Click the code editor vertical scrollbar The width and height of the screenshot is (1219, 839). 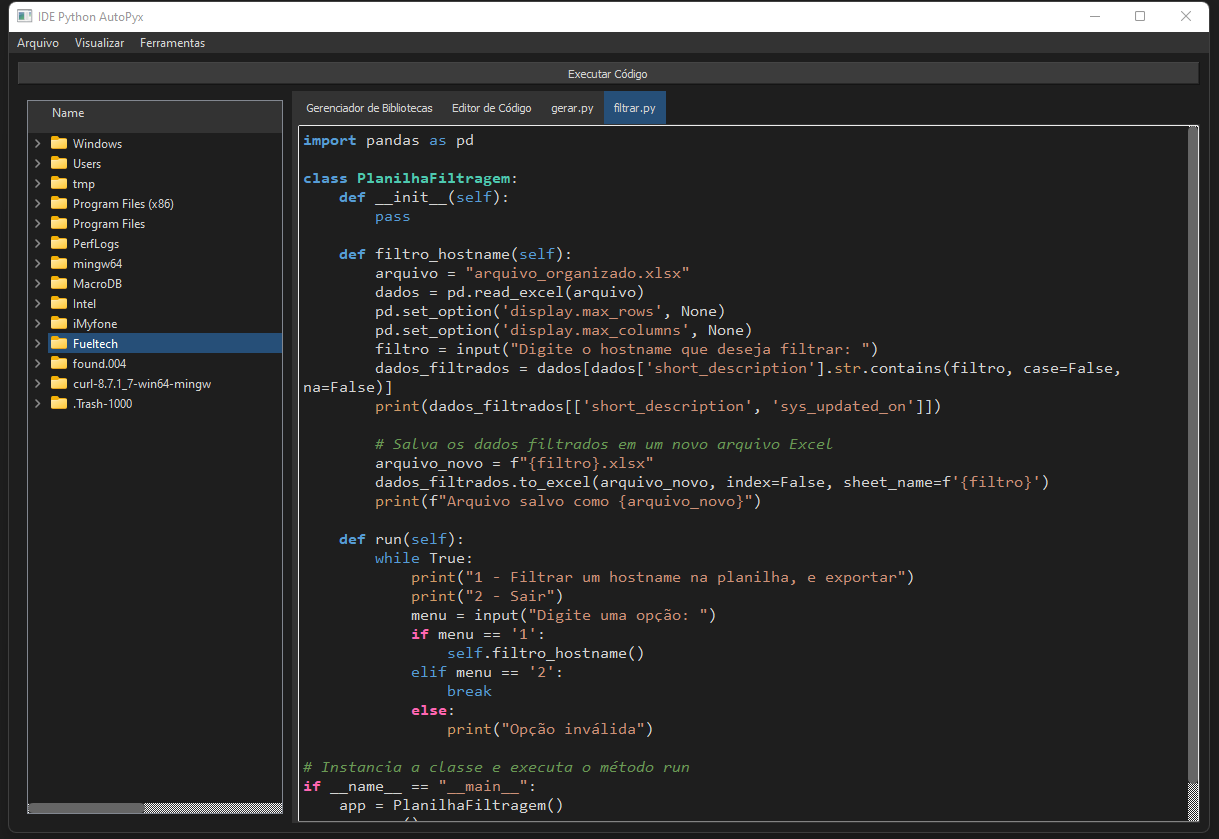click(x=1193, y=473)
